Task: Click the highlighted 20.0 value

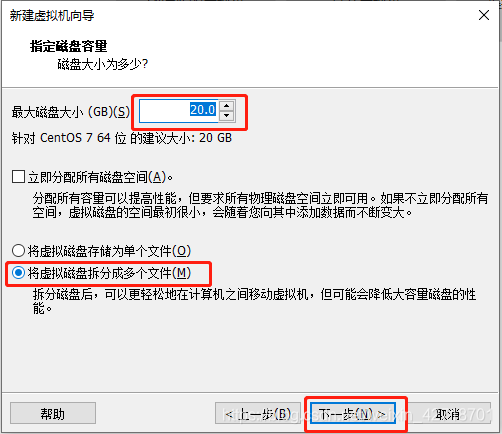Action: (203, 109)
